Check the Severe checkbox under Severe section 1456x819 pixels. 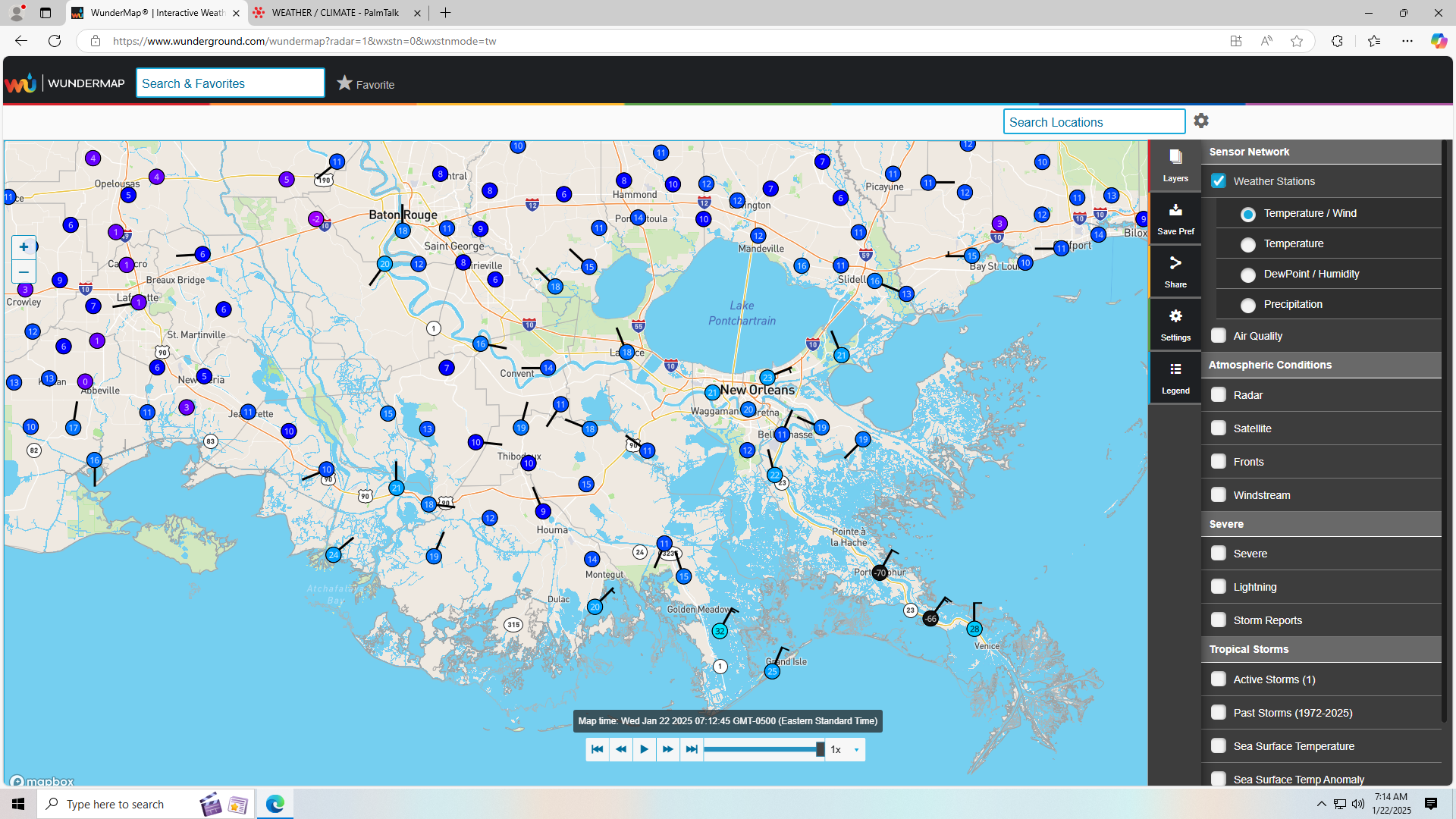click(1219, 553)
